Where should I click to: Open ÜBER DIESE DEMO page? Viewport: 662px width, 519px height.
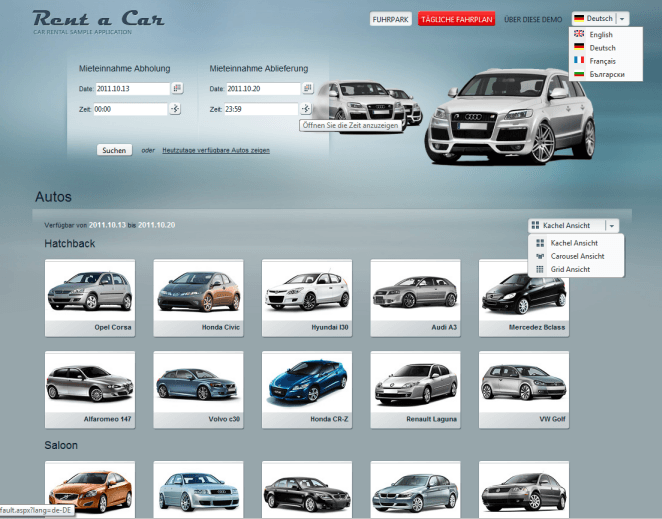tap(533, 19)
